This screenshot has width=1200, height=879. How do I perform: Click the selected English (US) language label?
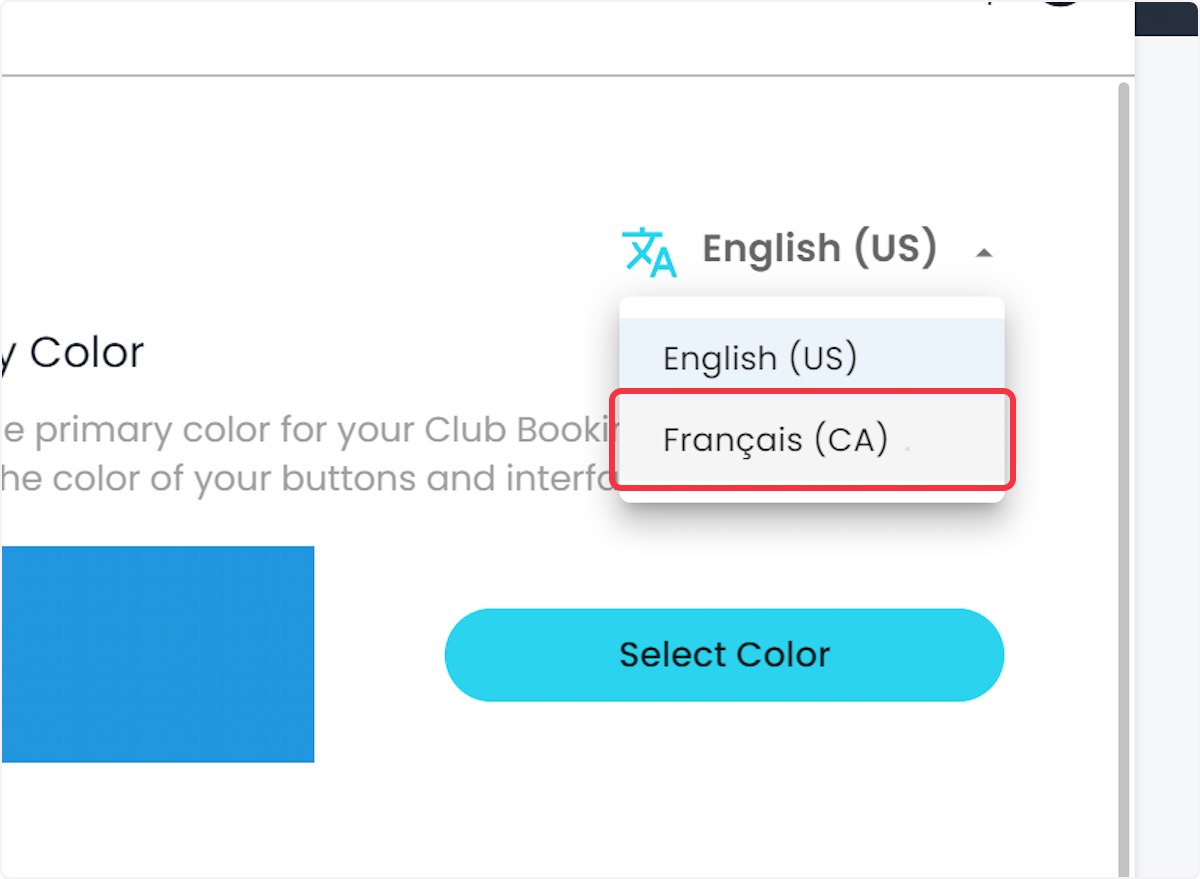pos(819,249)
